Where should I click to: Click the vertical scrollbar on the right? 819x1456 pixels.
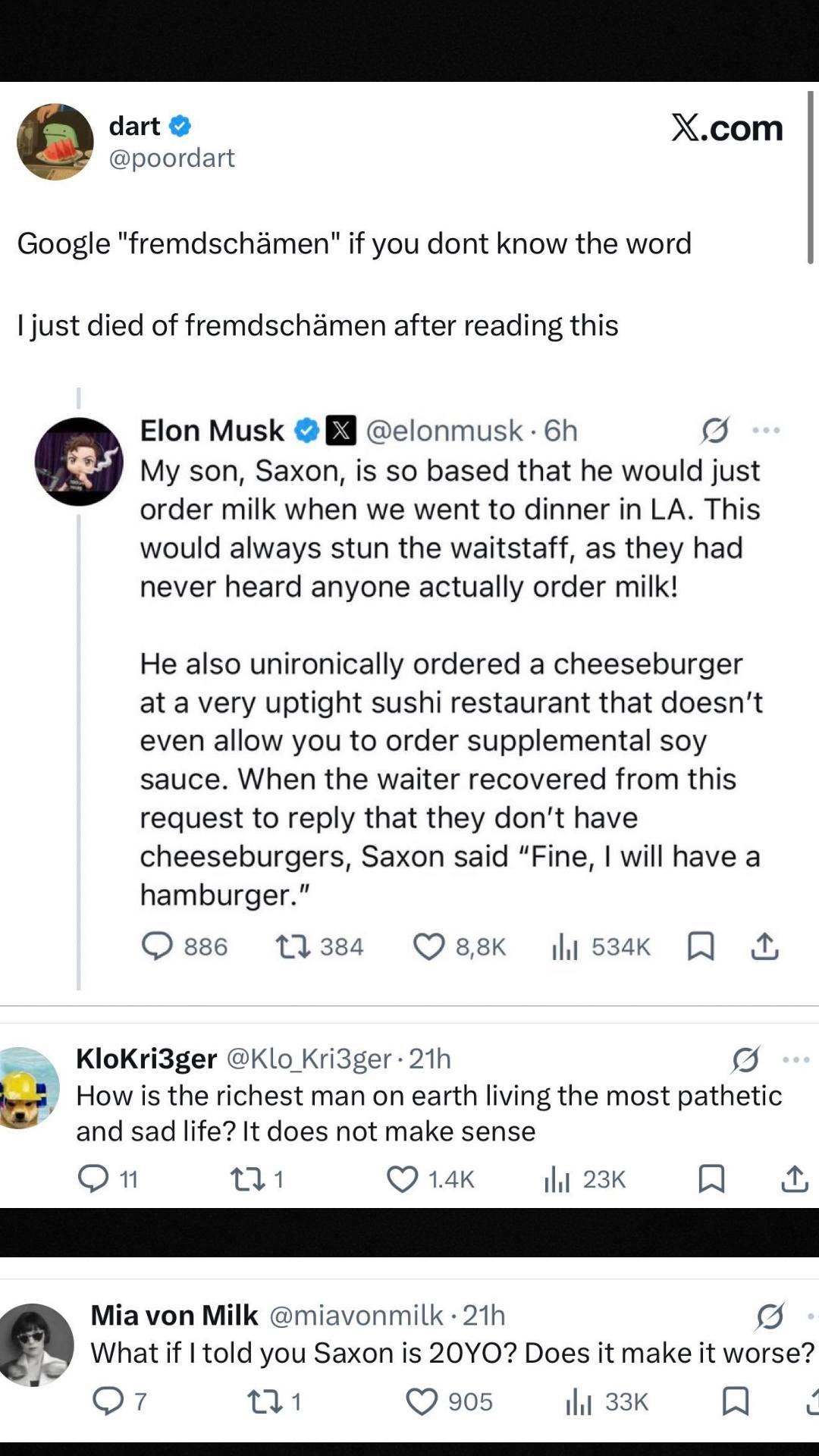(x=810, y=177)
